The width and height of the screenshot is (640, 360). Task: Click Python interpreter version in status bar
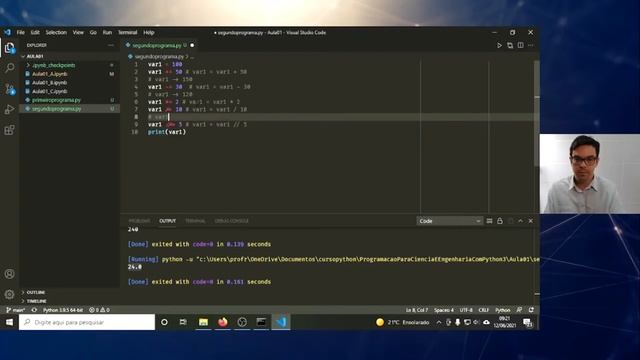tap(63, 310)
